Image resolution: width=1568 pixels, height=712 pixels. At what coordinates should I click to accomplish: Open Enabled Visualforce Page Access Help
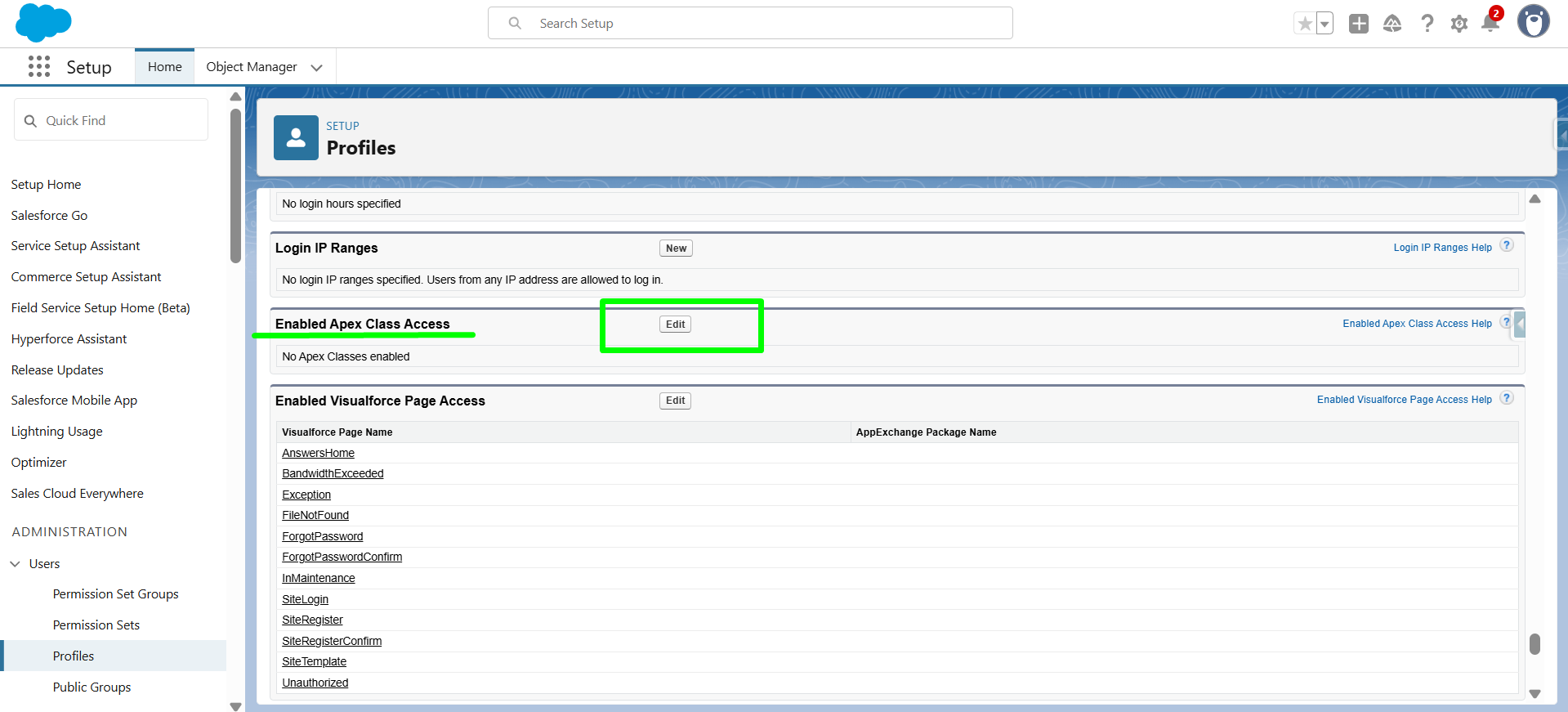1404,400
